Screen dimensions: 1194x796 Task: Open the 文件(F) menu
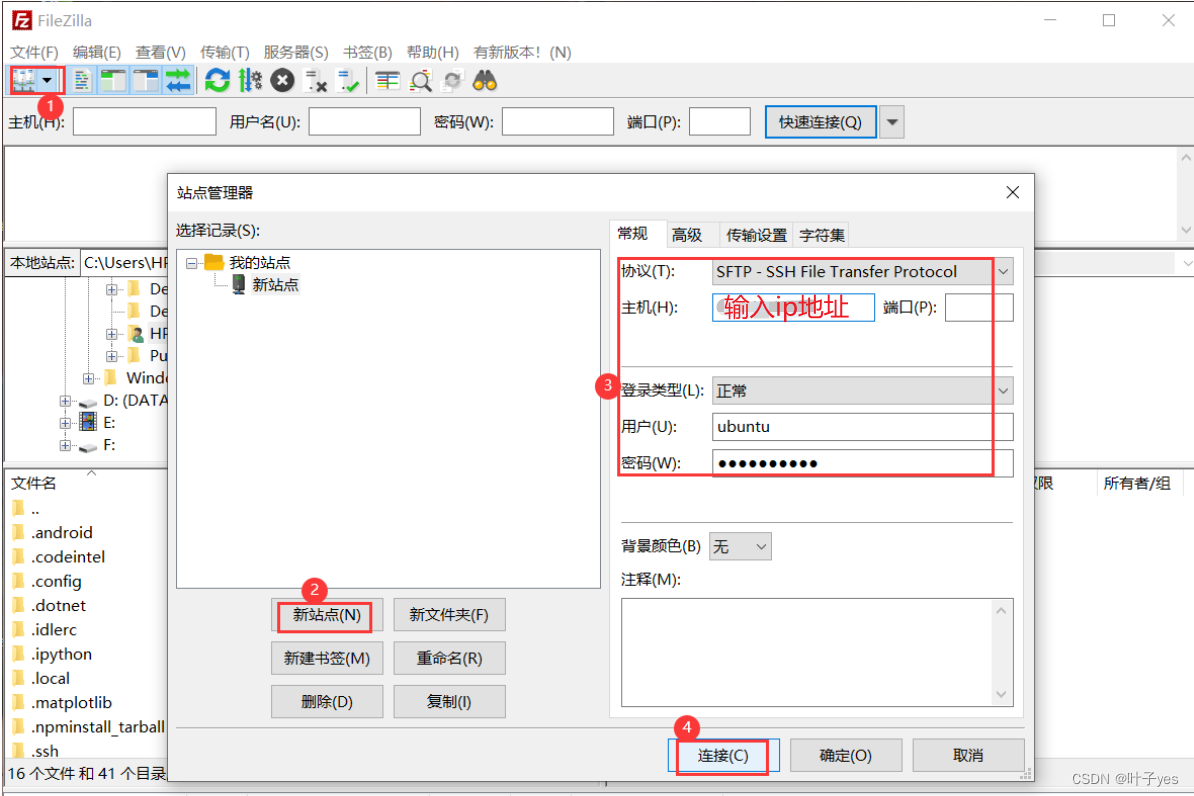click(34, 52)
